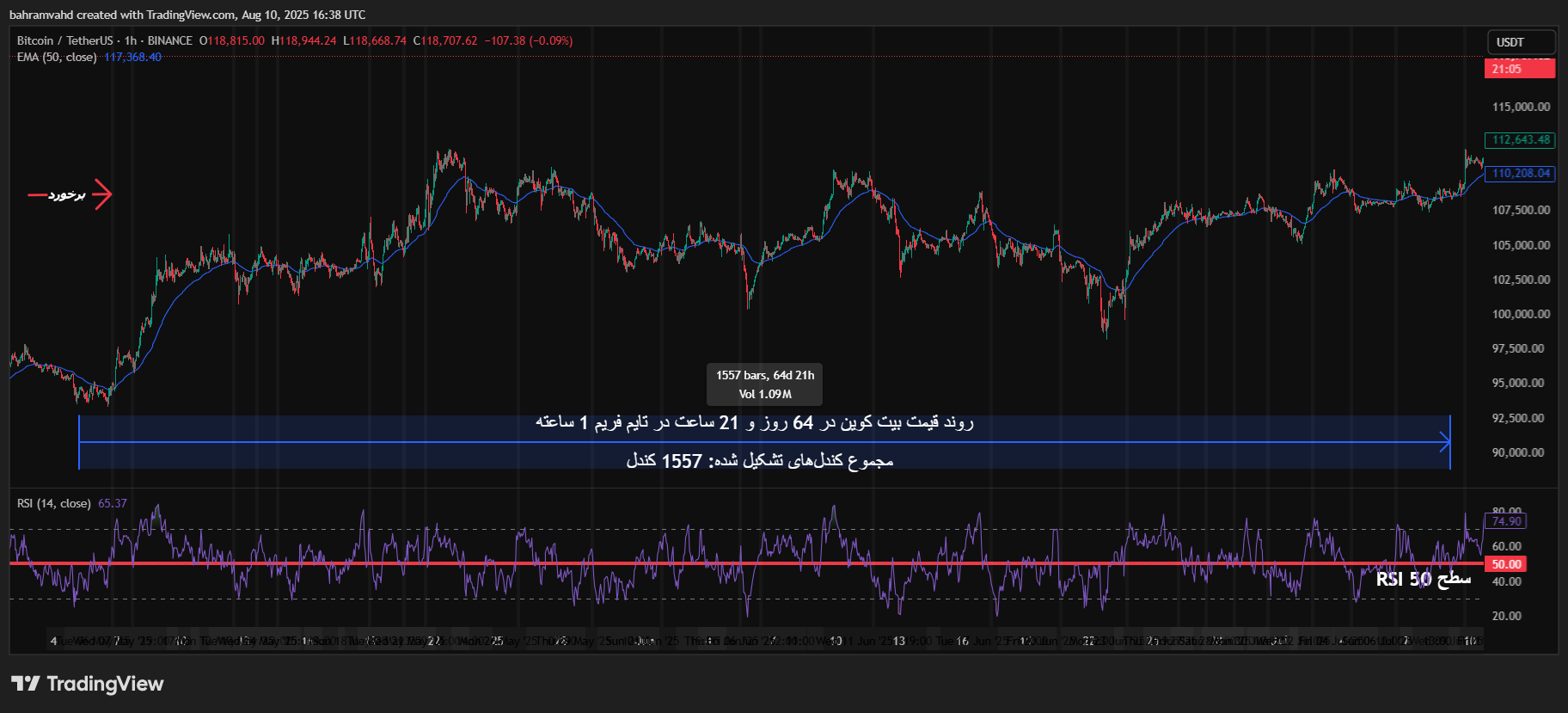
Task: Open the USDT currency selector
Action: click(x=1520, y=42)
